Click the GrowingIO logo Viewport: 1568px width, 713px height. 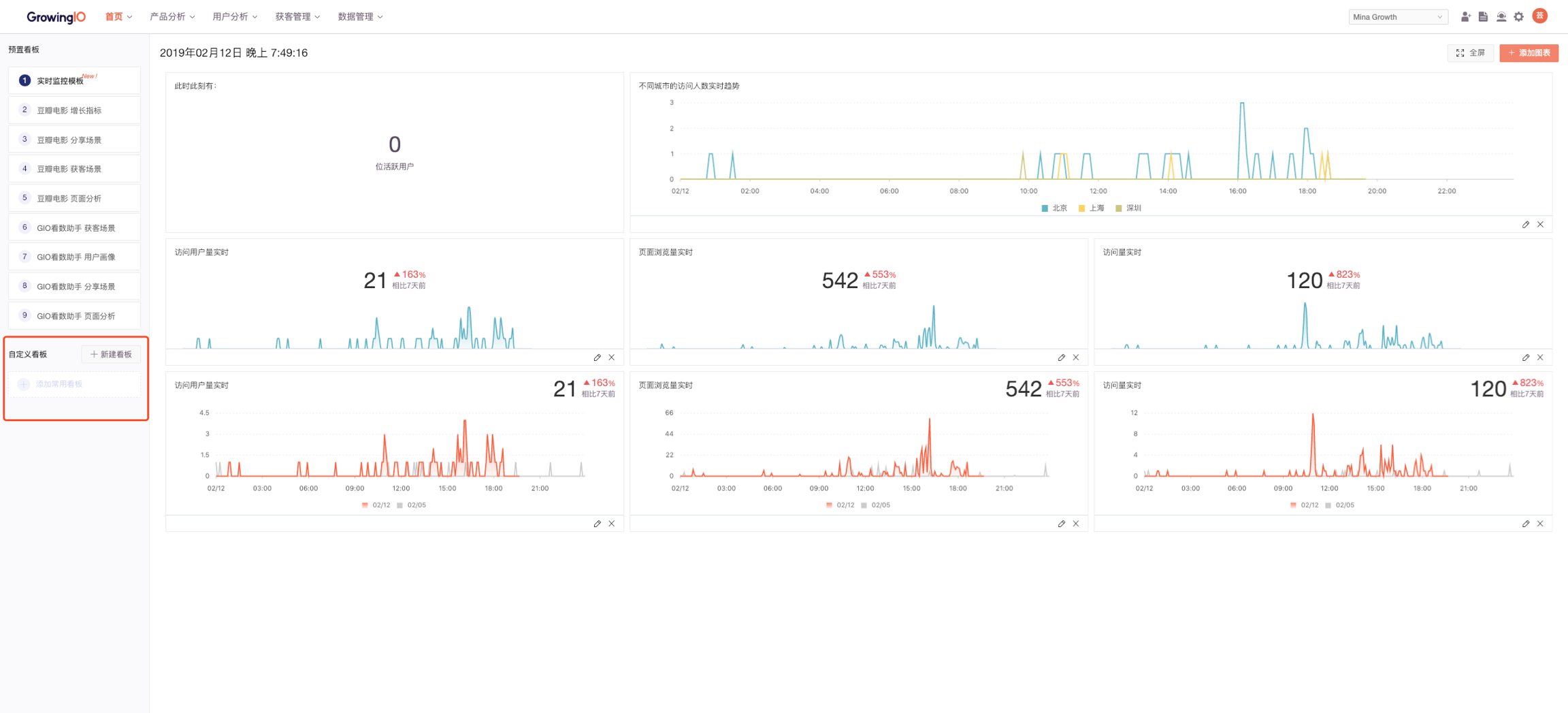click(x=56, y=17)
